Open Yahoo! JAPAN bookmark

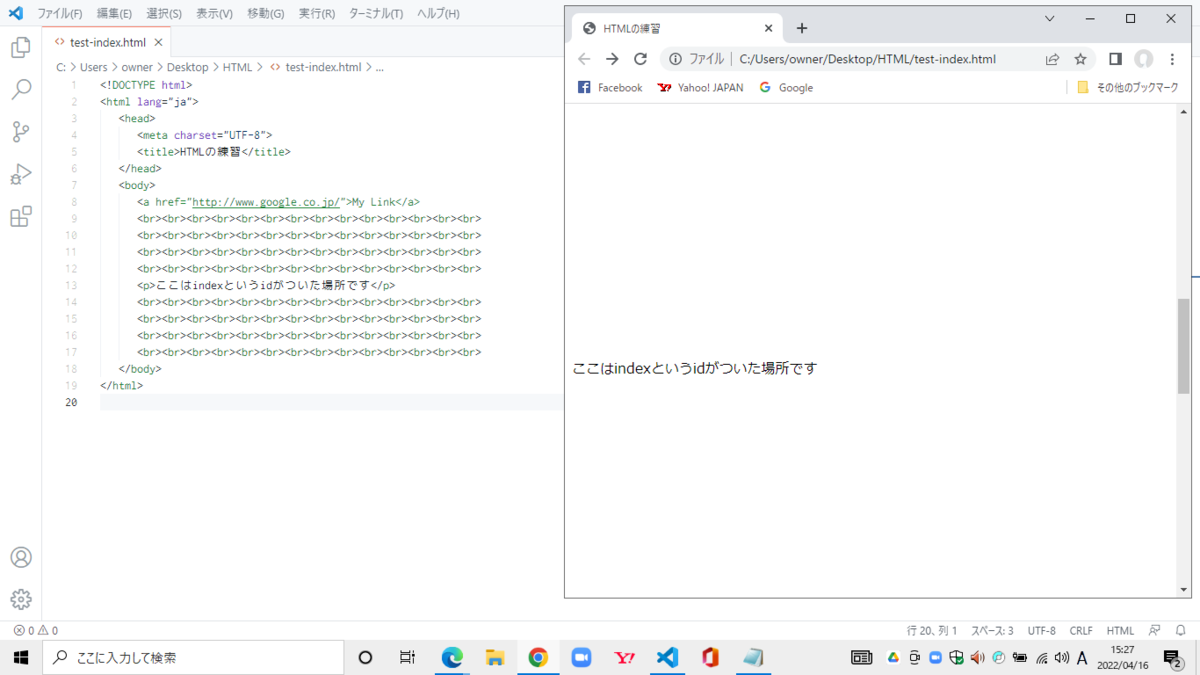[700, 87]
